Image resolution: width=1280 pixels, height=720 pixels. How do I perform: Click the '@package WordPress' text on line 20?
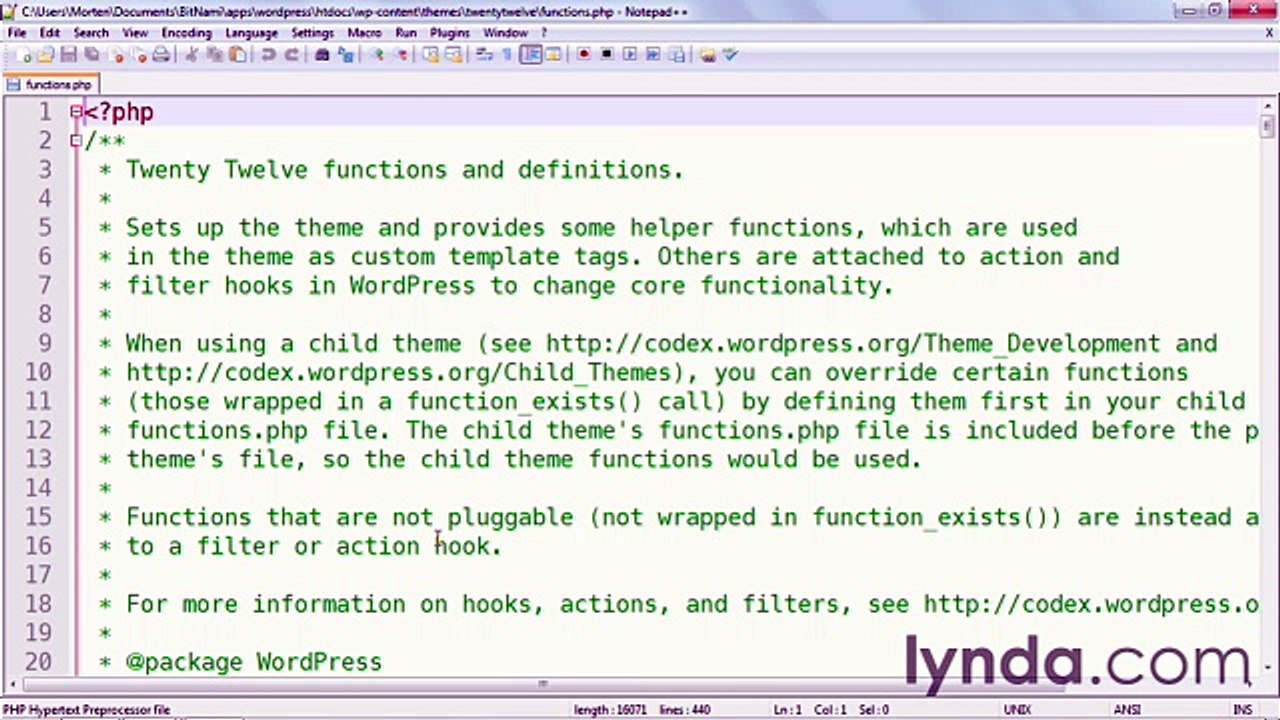254,662
